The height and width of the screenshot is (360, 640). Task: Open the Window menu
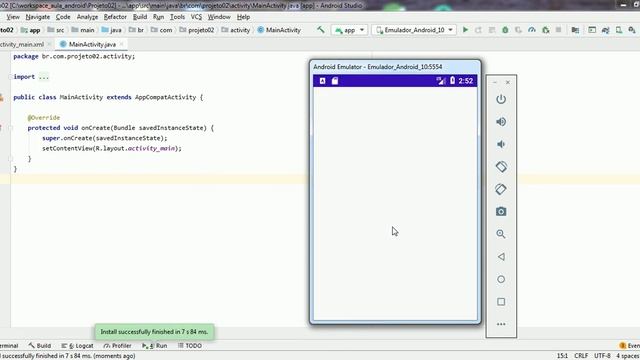[219, 17]
